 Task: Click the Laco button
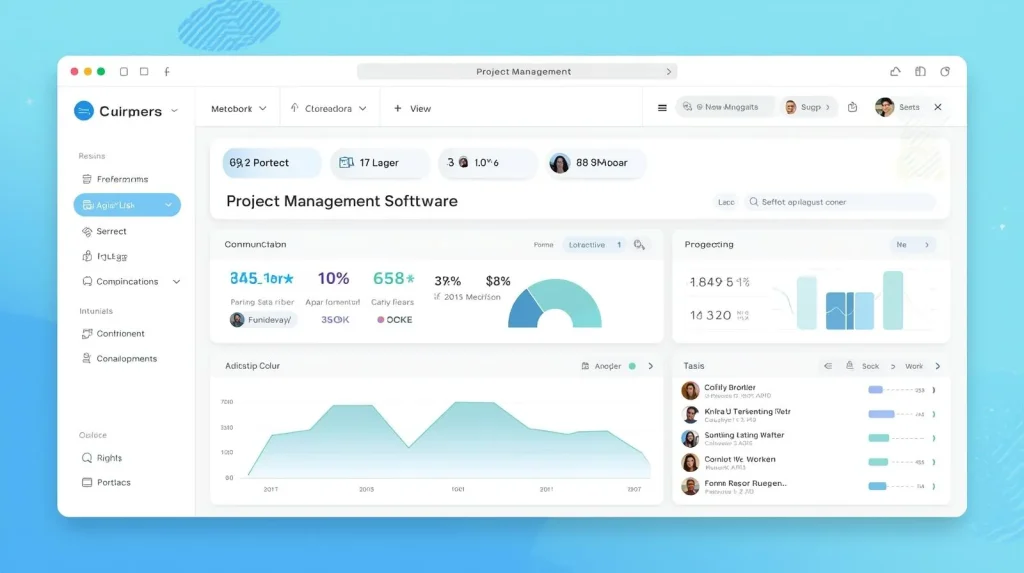click(x=726, y=202)
